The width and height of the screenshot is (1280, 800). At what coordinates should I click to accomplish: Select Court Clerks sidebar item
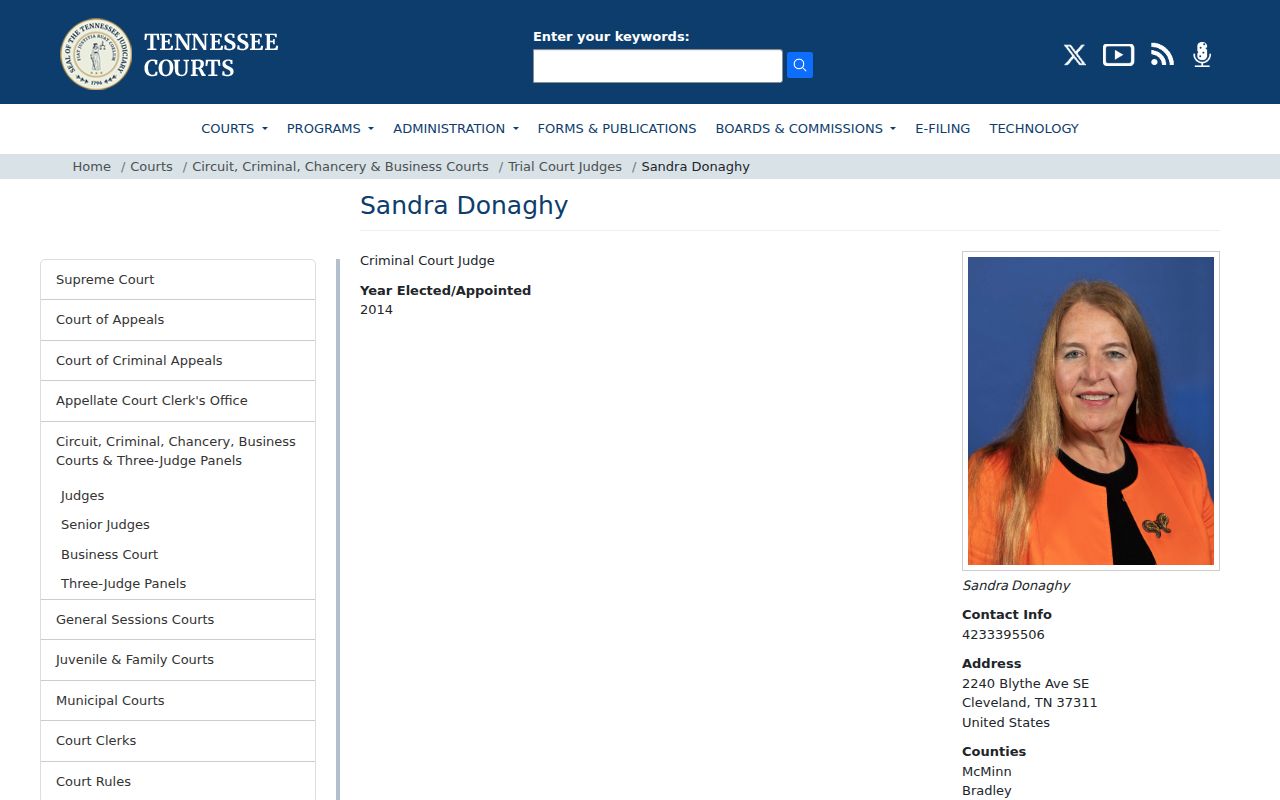click(178, 741)
